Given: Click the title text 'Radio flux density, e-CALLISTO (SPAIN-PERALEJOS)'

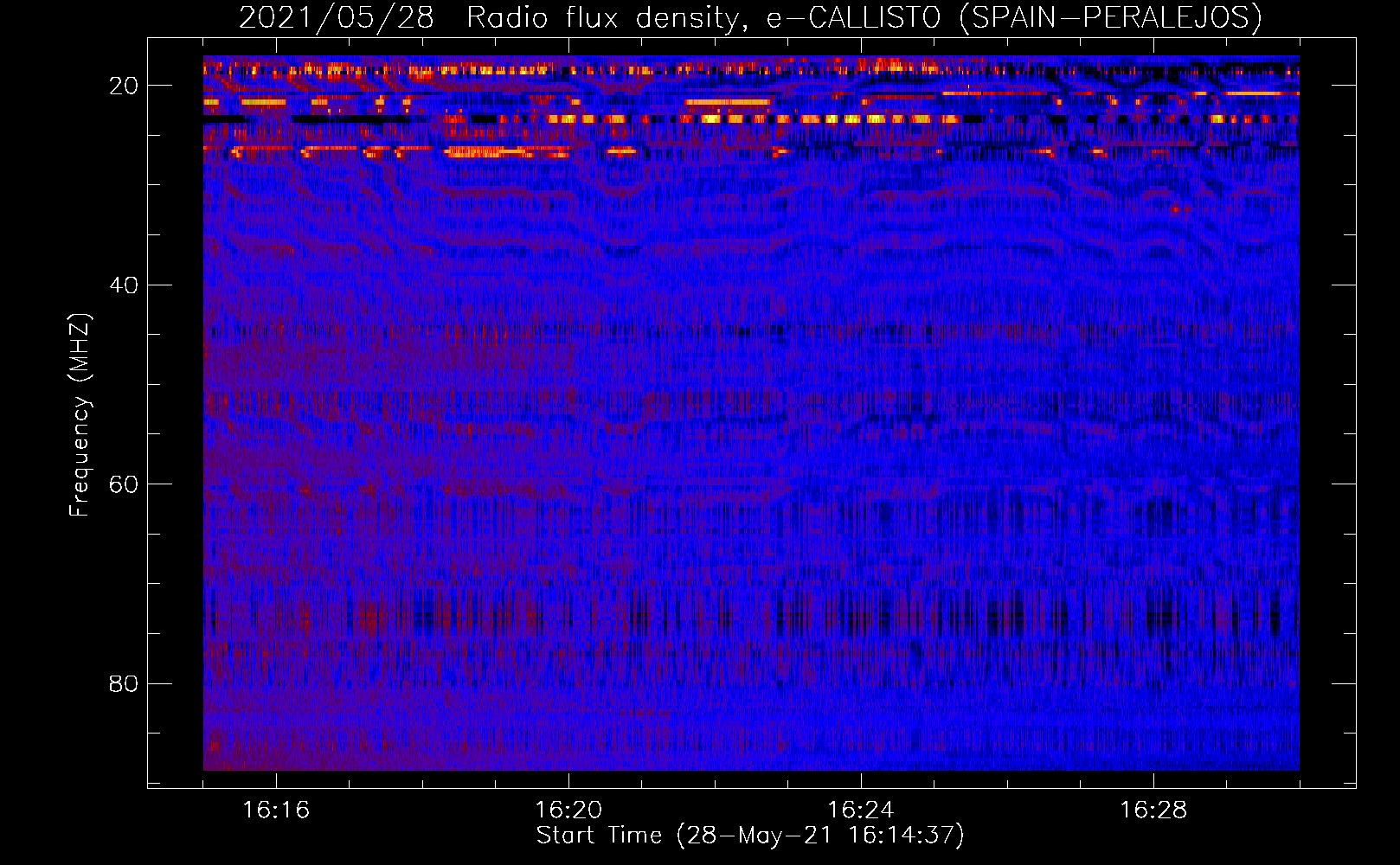Looking at the screenshot, I should [864, 18].
